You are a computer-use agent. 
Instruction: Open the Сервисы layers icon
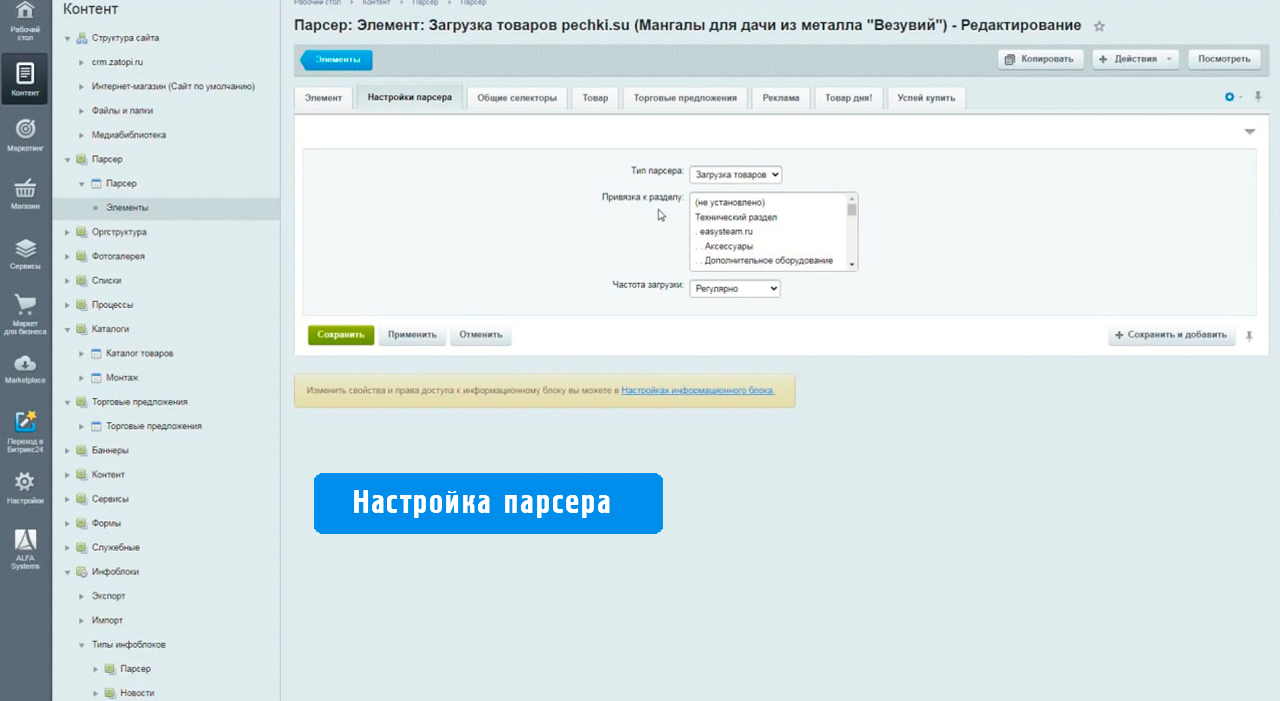(25, 247)
